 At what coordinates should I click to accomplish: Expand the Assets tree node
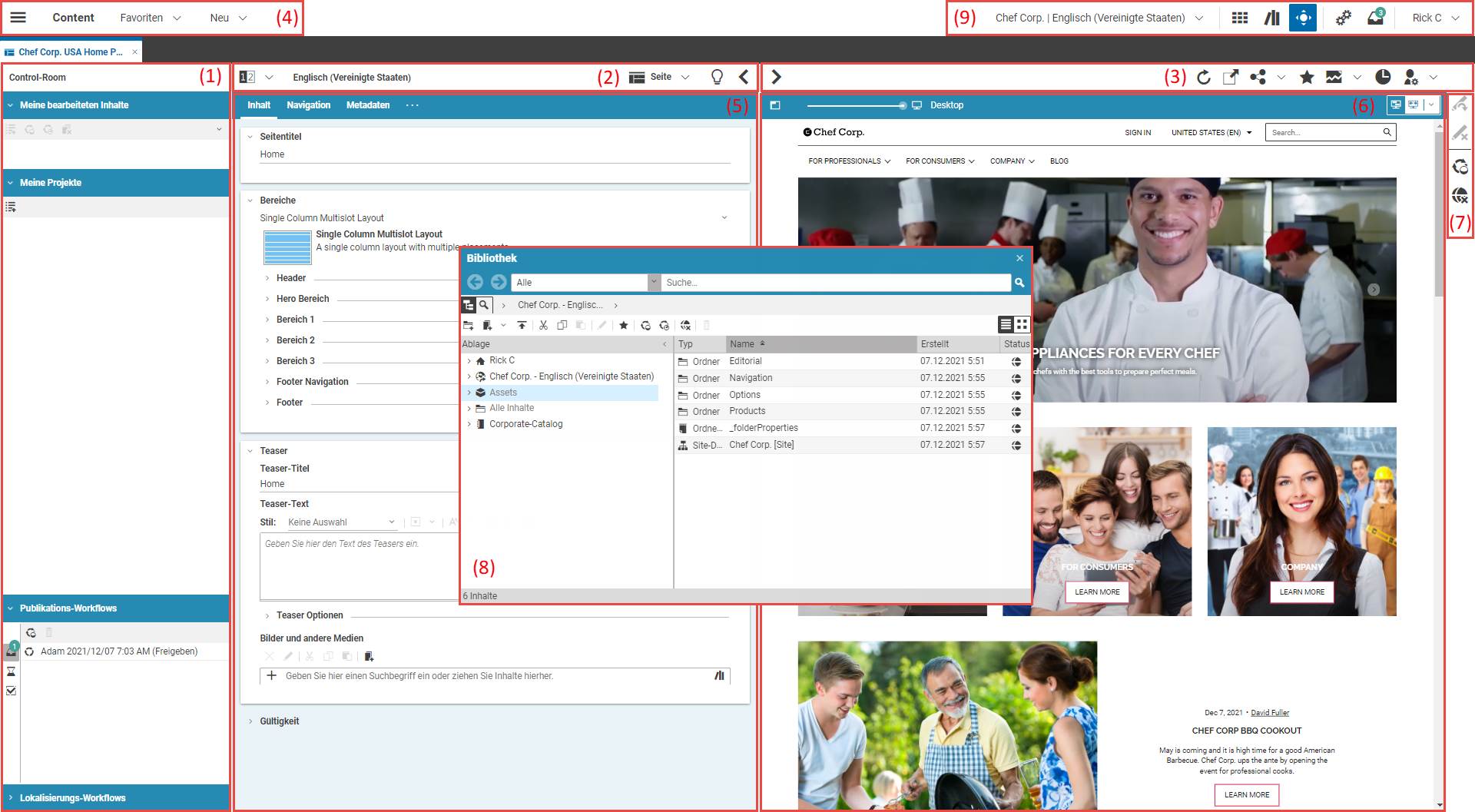click(469, 393)
